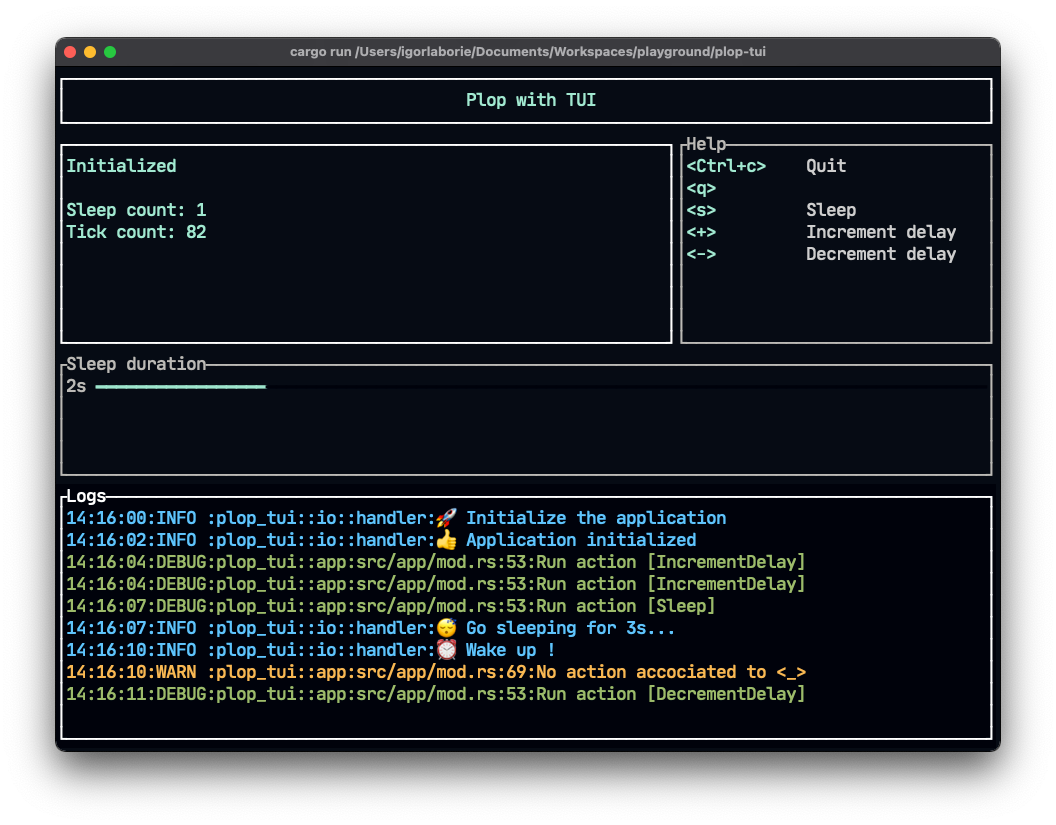
Task: Close the terminal window with the red button
Action: click(70, 52)
